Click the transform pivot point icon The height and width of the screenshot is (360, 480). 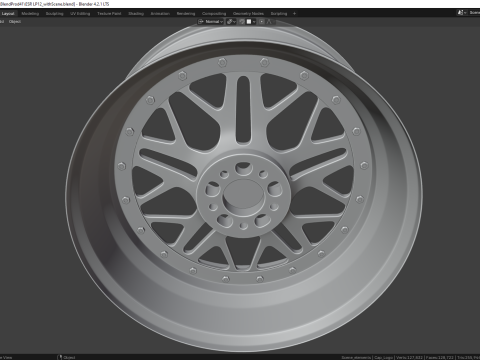[x=231, y=22]
